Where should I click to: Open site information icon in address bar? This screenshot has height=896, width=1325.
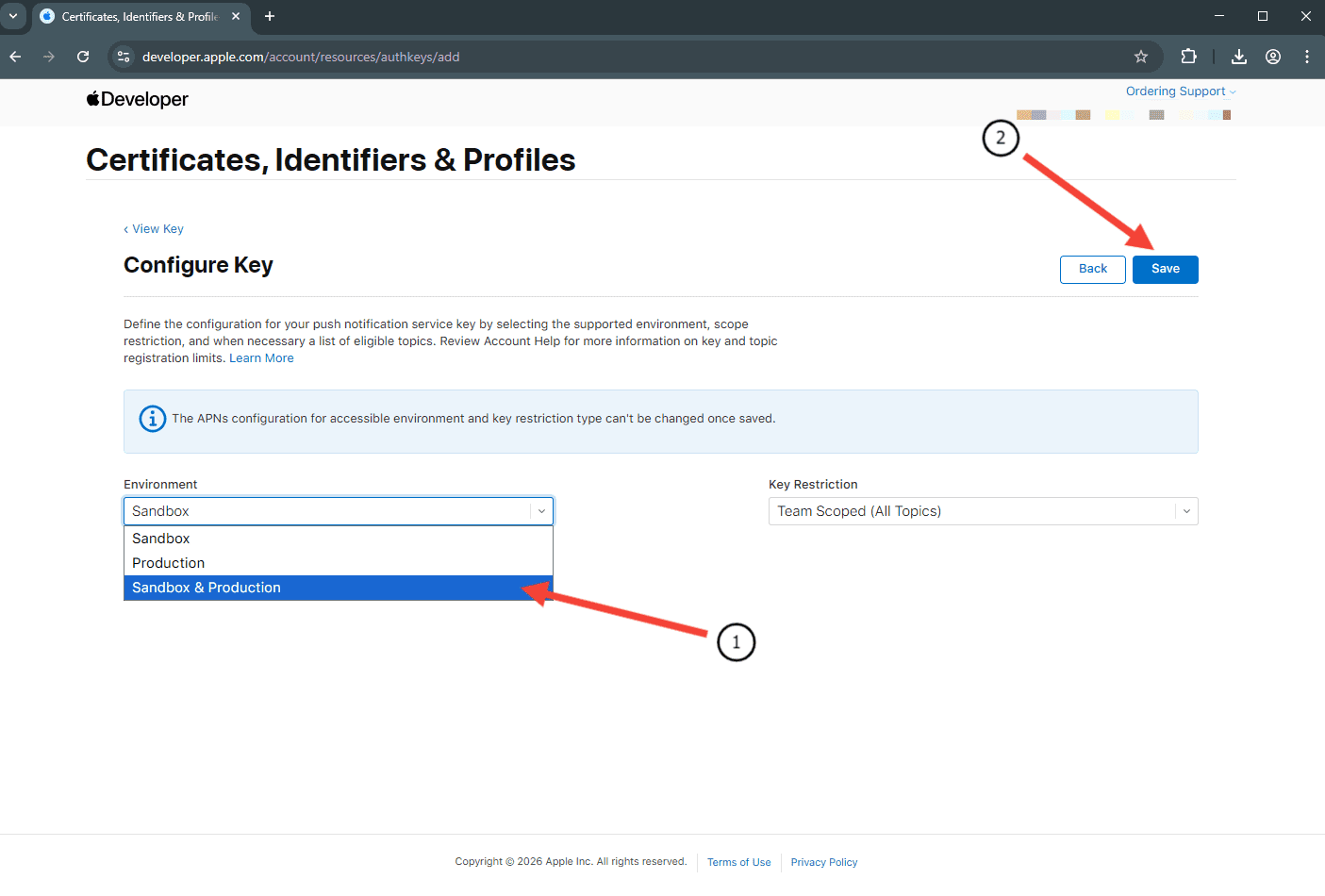tap(124, 57)
